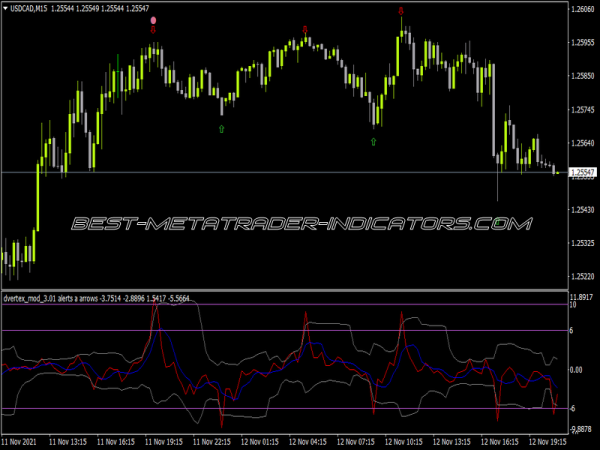This screenshot has height=450, width=600.
Task: Click the indicator -6 level label
Action: (572, 409)
